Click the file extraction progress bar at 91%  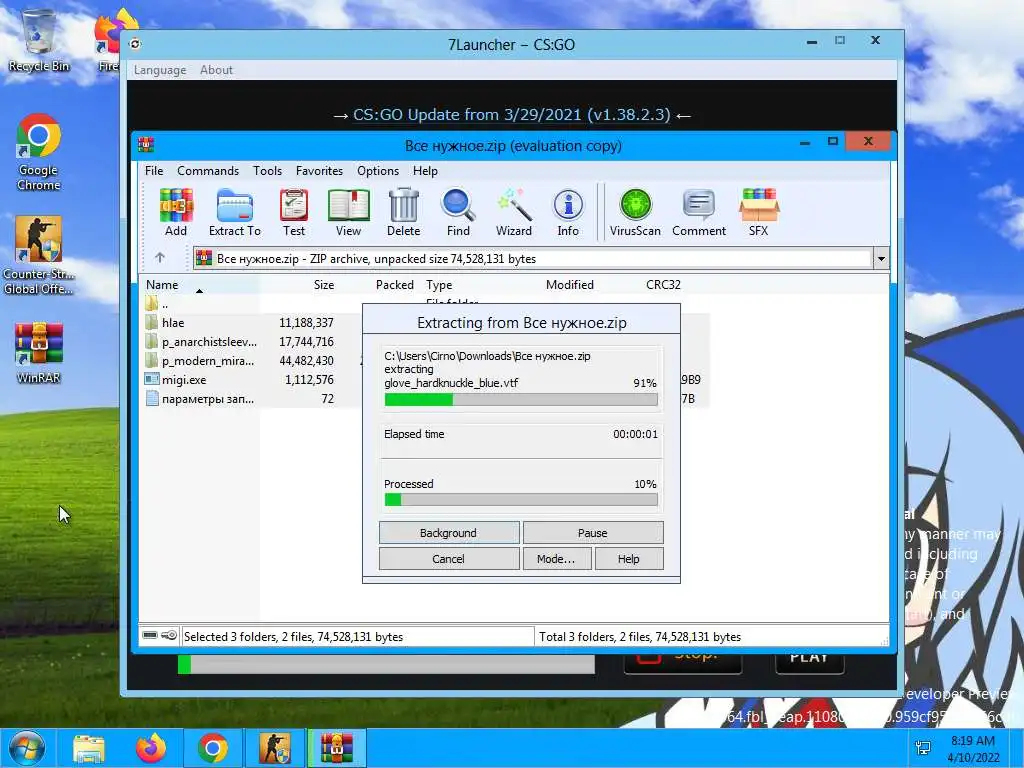click(521, 400)
